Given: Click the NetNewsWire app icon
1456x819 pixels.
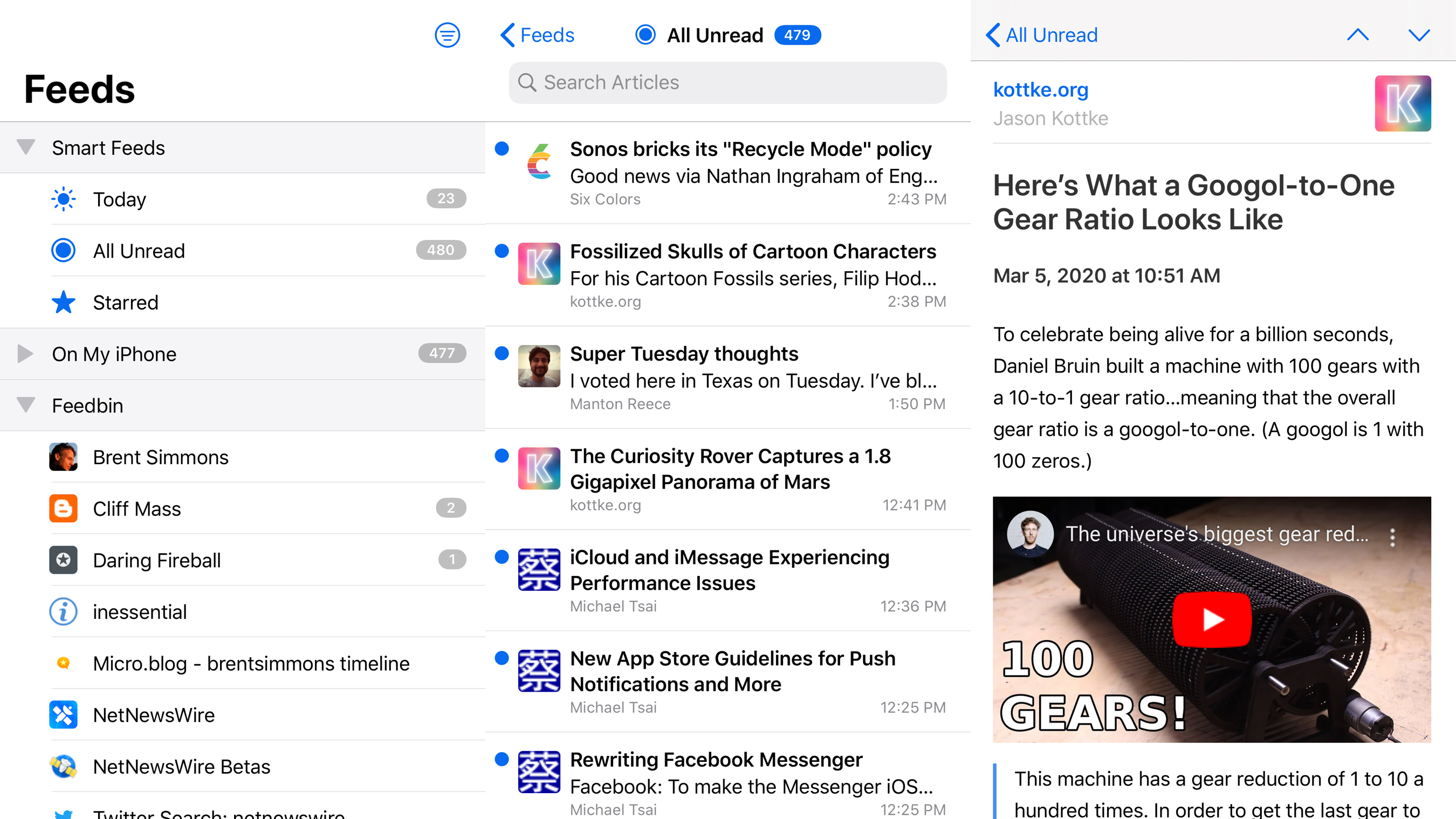Looking at the screenshot, I should [63, 714].
